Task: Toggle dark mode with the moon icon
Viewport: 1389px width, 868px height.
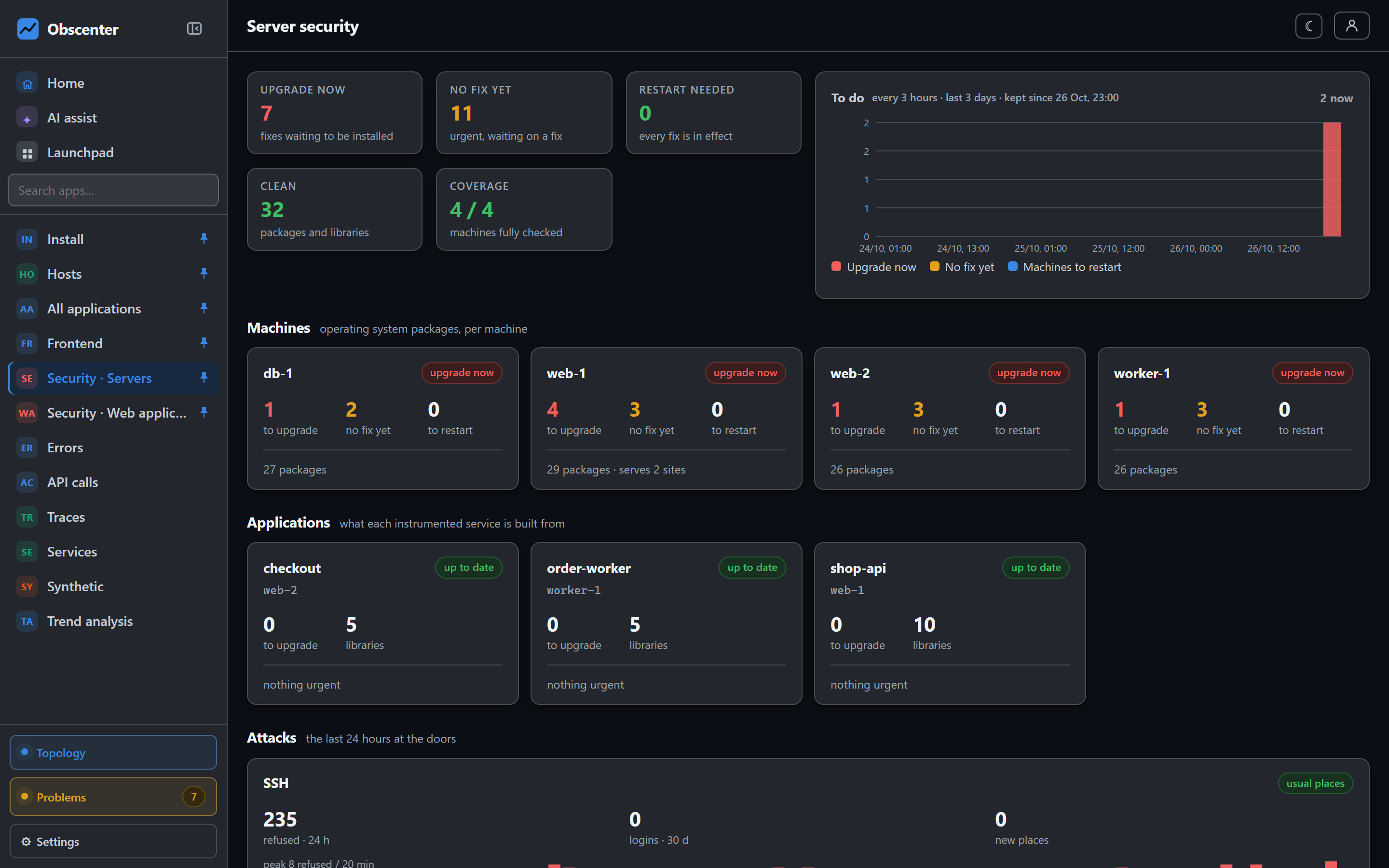Action: tap(1308, 26)
